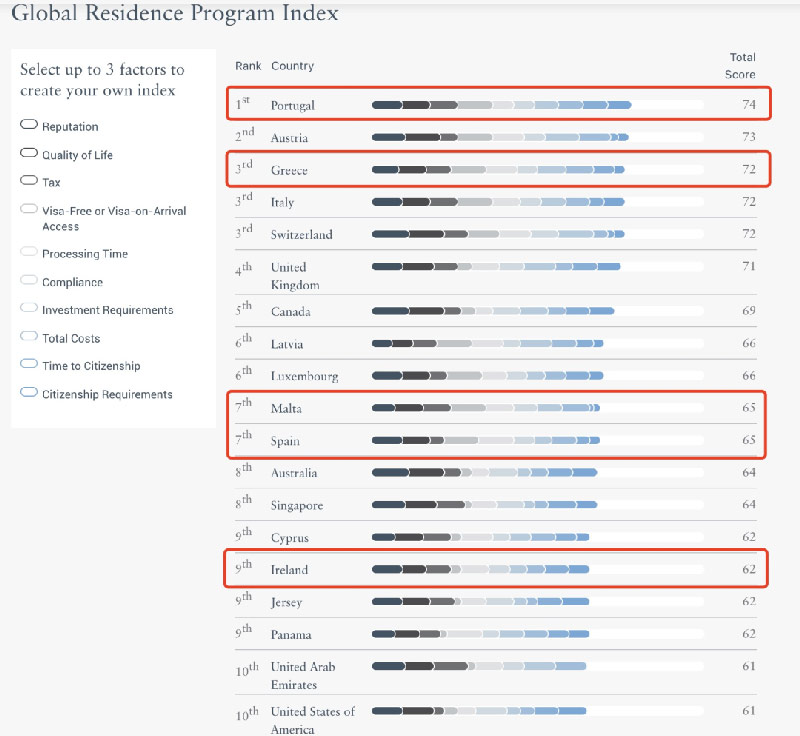Viewport: 800px width, 736px height.
Task: Click the Malta score bar
Action: pyautogui.click(x=485, y=408)
